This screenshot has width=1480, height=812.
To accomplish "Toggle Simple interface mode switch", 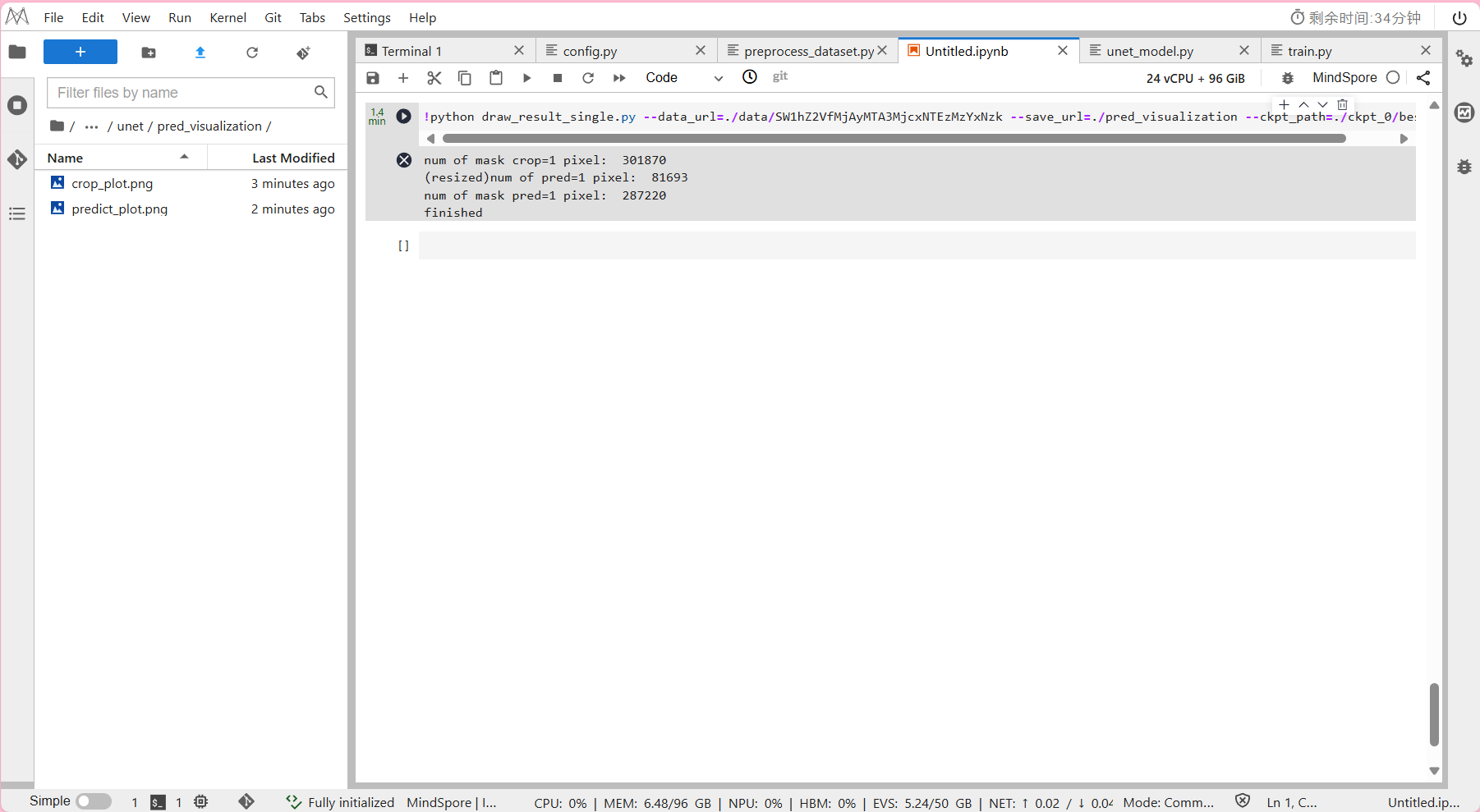I will click(94, 801).
